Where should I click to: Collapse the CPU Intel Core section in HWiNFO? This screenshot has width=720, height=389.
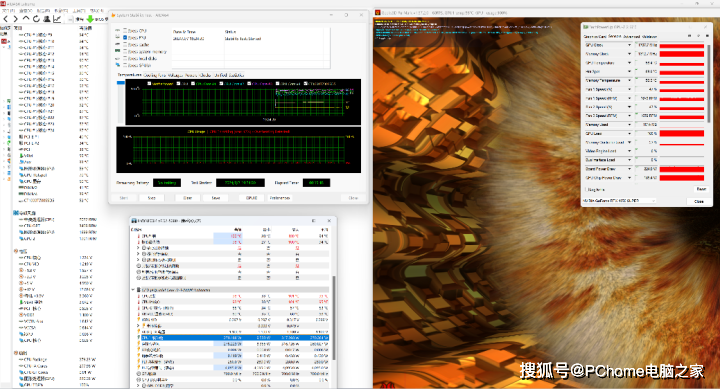point(133,290)
